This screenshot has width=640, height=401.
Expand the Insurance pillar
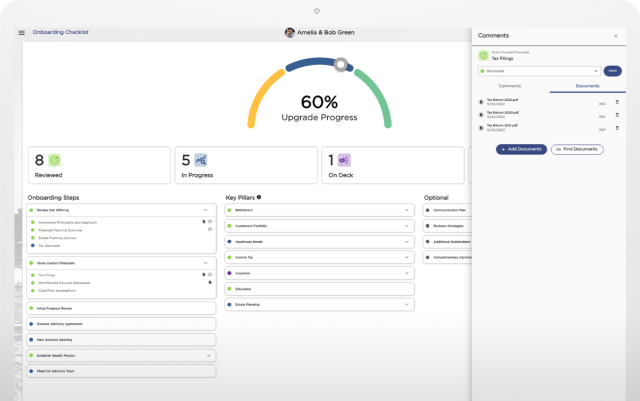(x=407, y=273)
